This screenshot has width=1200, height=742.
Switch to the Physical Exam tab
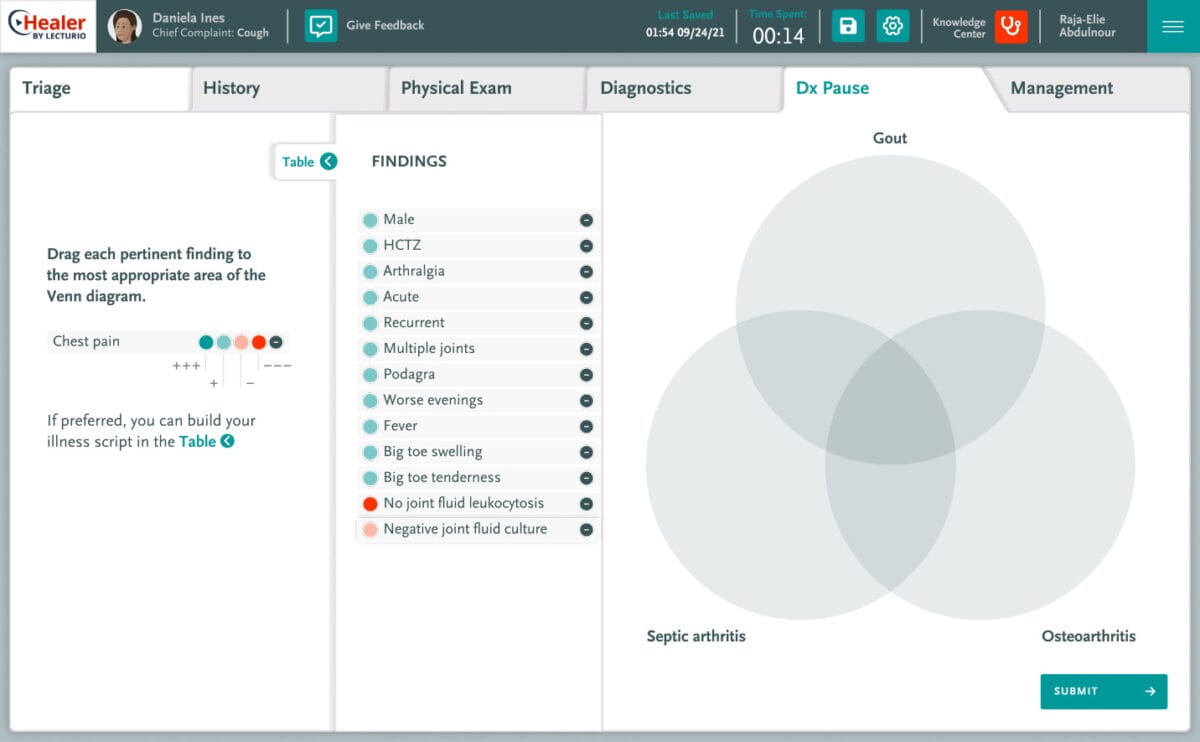456,88
